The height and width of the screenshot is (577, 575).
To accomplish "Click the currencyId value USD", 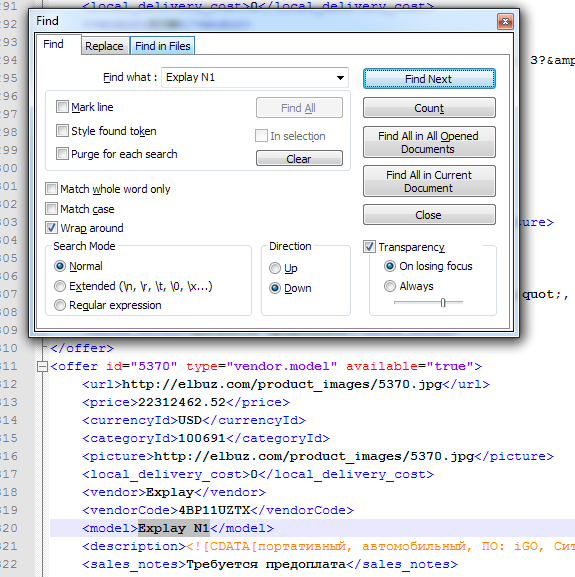I will (190, 420).
